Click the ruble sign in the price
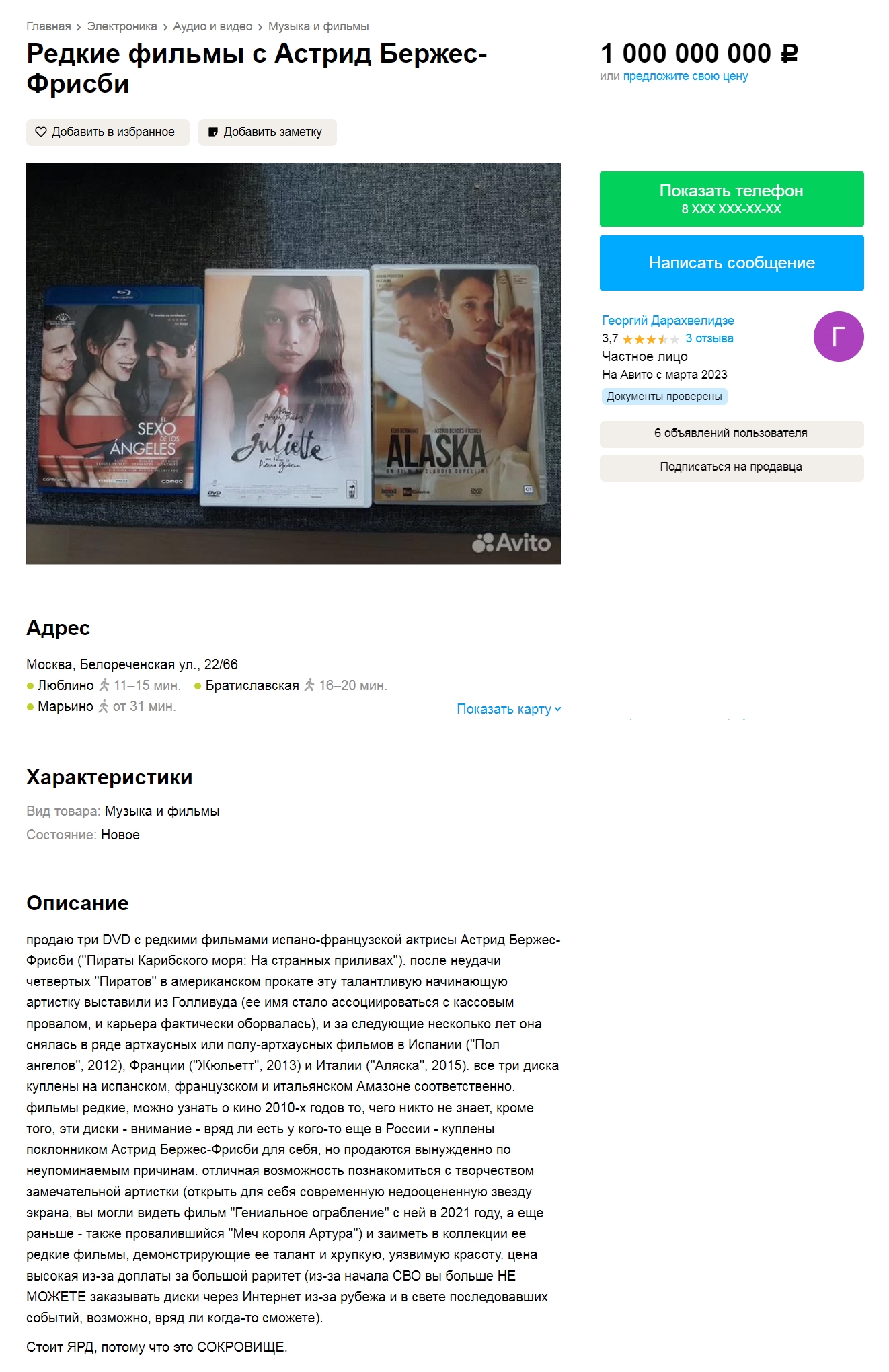 789,53
